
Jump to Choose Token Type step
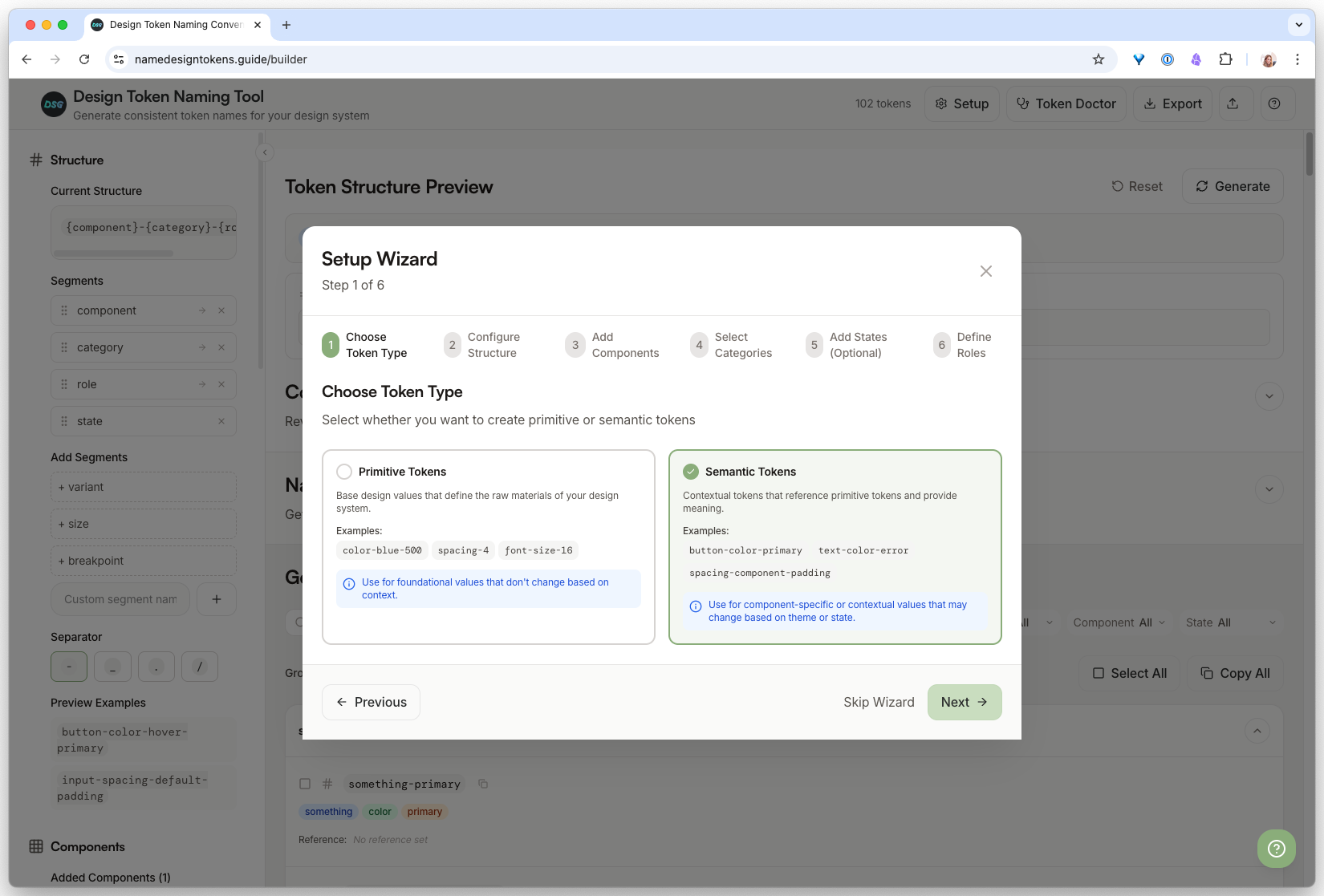tap(365, 345)
